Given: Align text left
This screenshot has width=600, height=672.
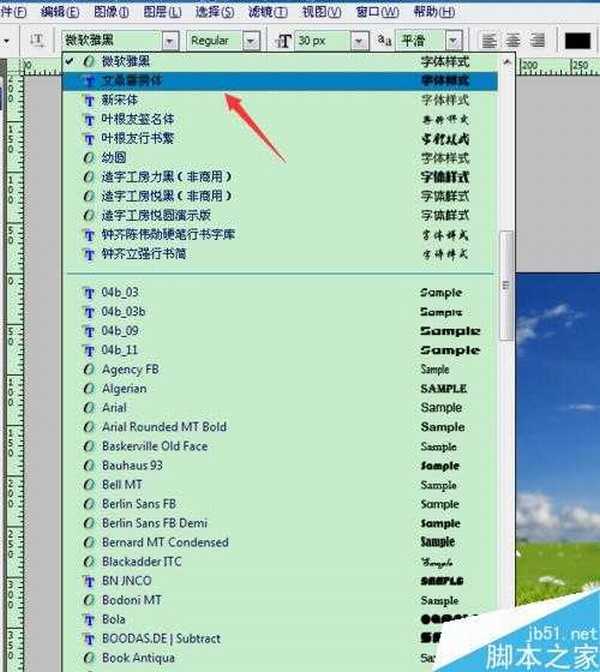Looking at the screenshot, I should click(x=489, y=41).
